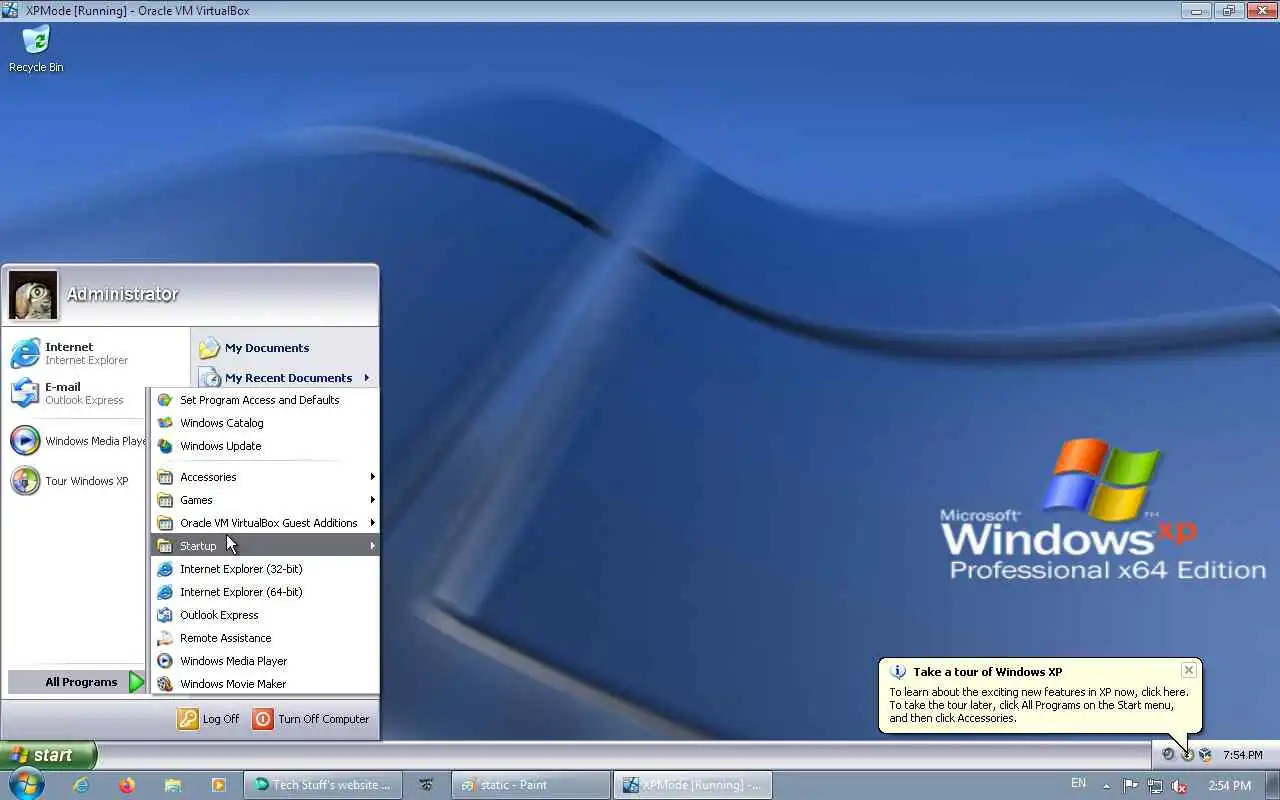Open Internet Explorer on host taskbar
This screenshot has height=800, width=1280.
coord(81,785)
